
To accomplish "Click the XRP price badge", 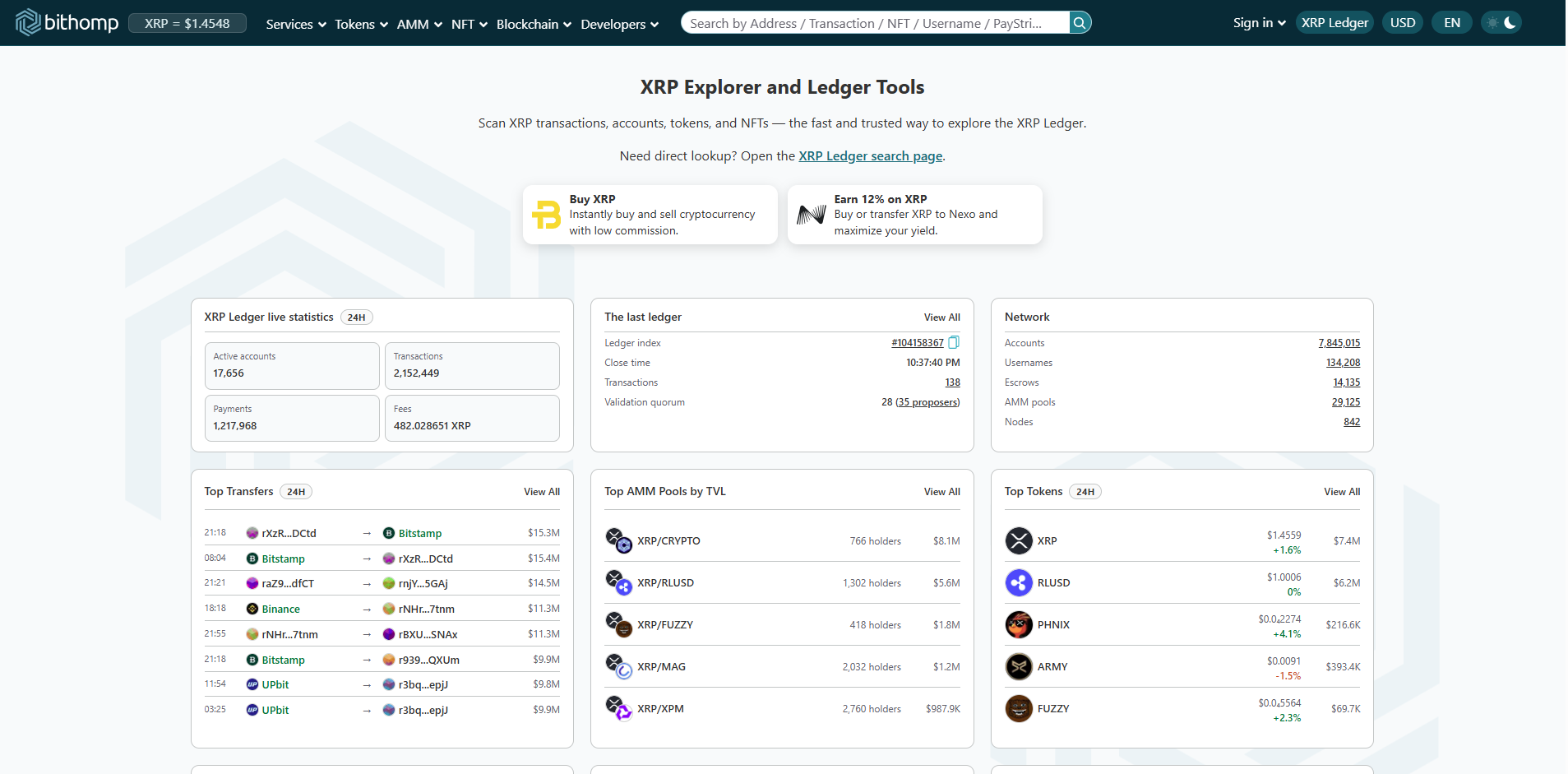I will click(x=187, y=23).
